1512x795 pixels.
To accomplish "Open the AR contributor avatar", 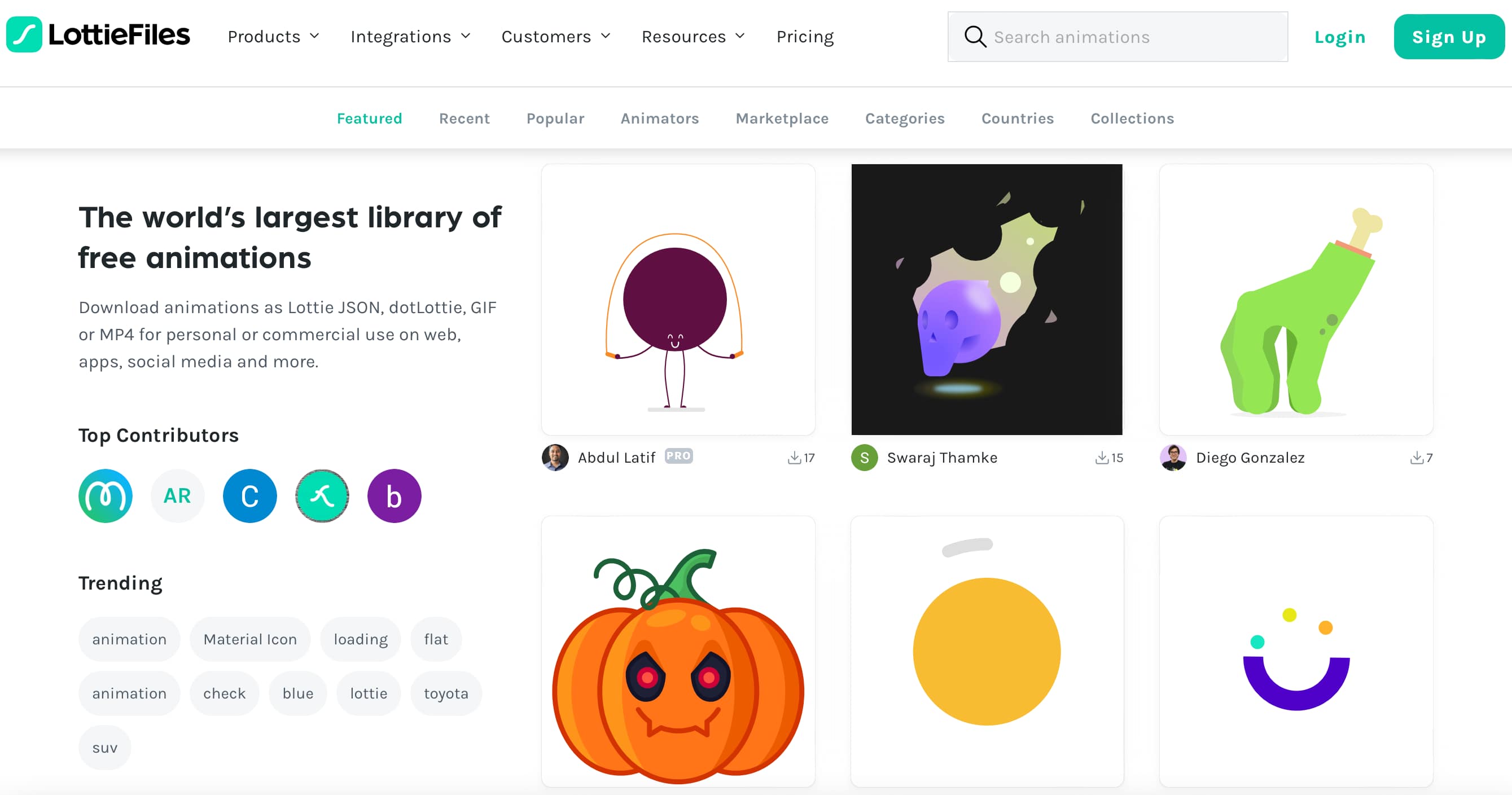I will click(177, 496).
